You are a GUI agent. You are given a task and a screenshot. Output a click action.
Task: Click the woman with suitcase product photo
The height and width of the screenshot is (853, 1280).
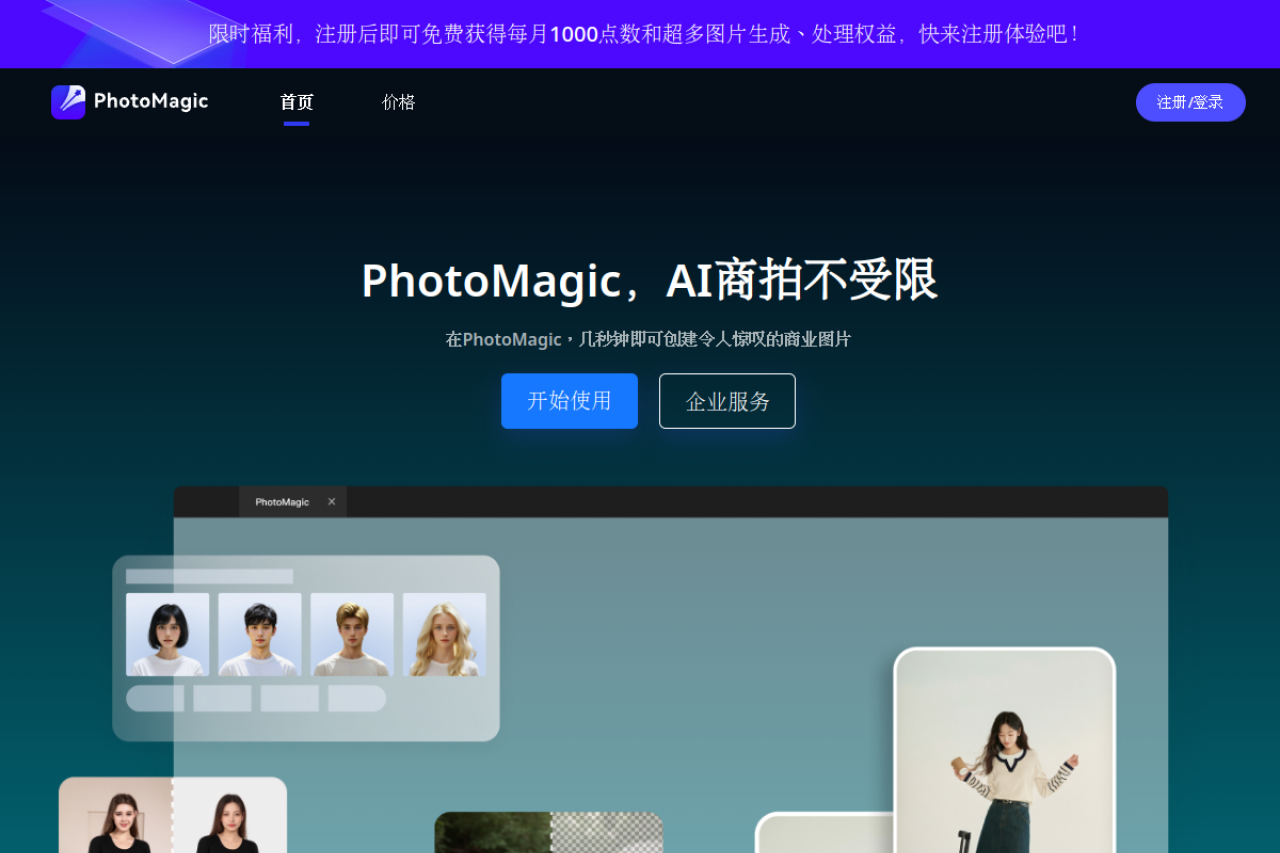[1005, 750]
